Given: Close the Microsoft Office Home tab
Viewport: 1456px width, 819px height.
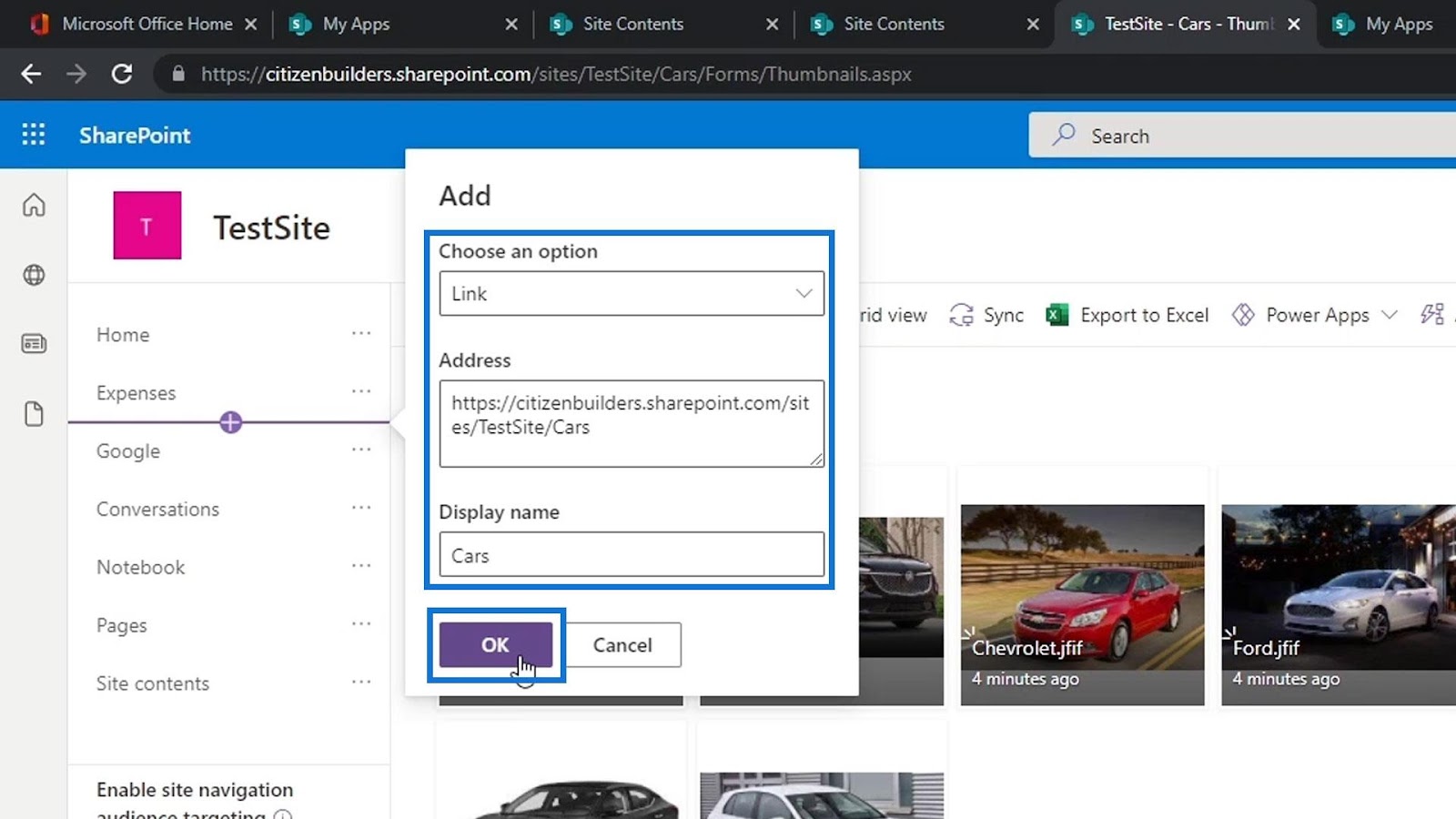Looking at the screenshot, I should [250, 25].
